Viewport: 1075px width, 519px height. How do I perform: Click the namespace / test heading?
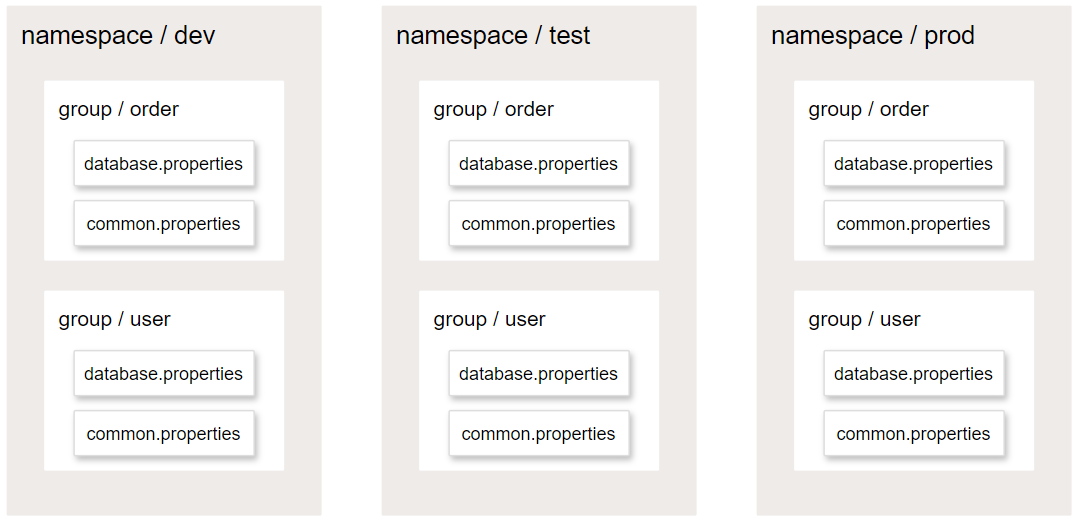click(493, 36)
